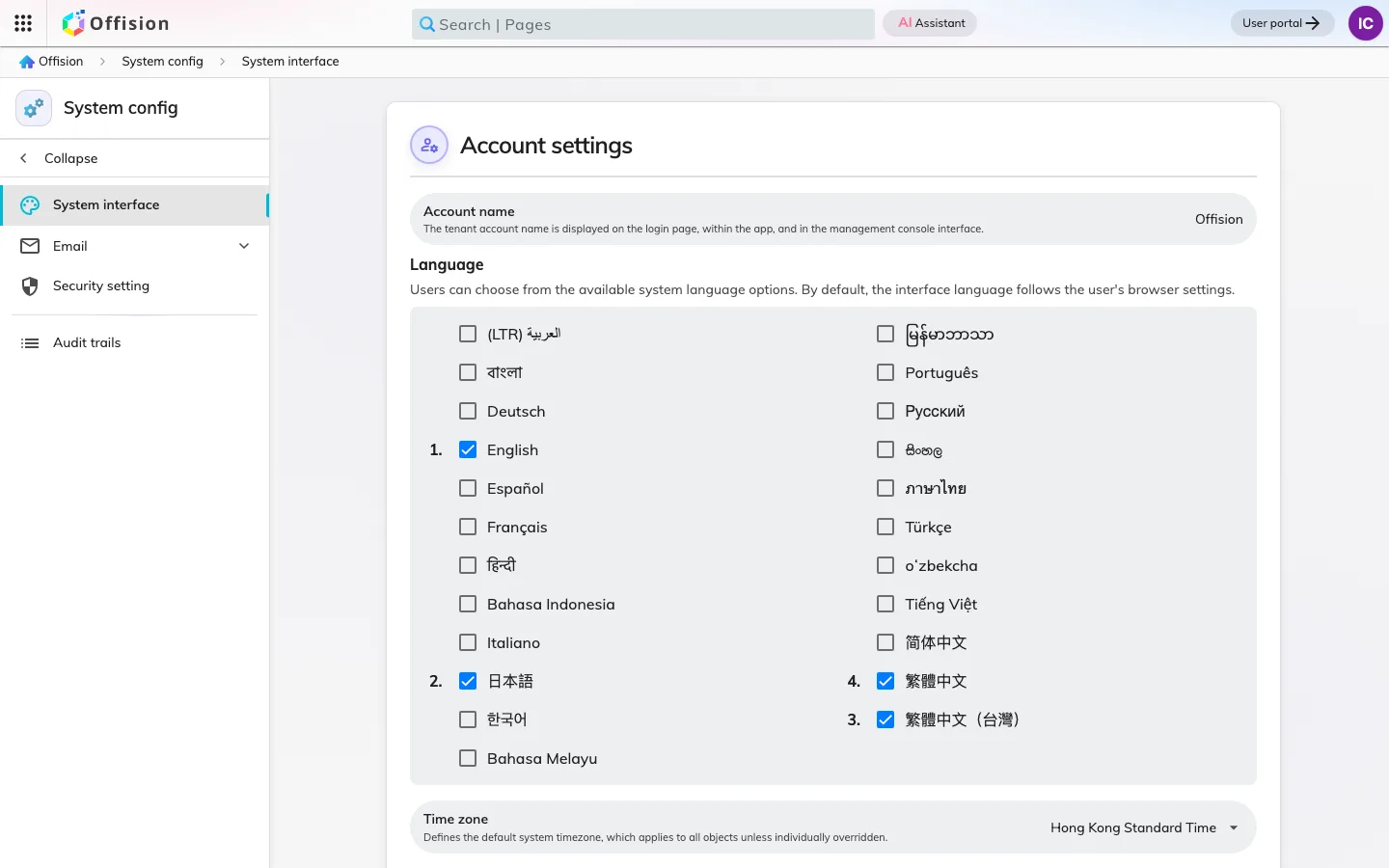The height and width of the screenshot is (868, 1389).
Task: Open Security setting in sidebar
Action: point(135,286)
